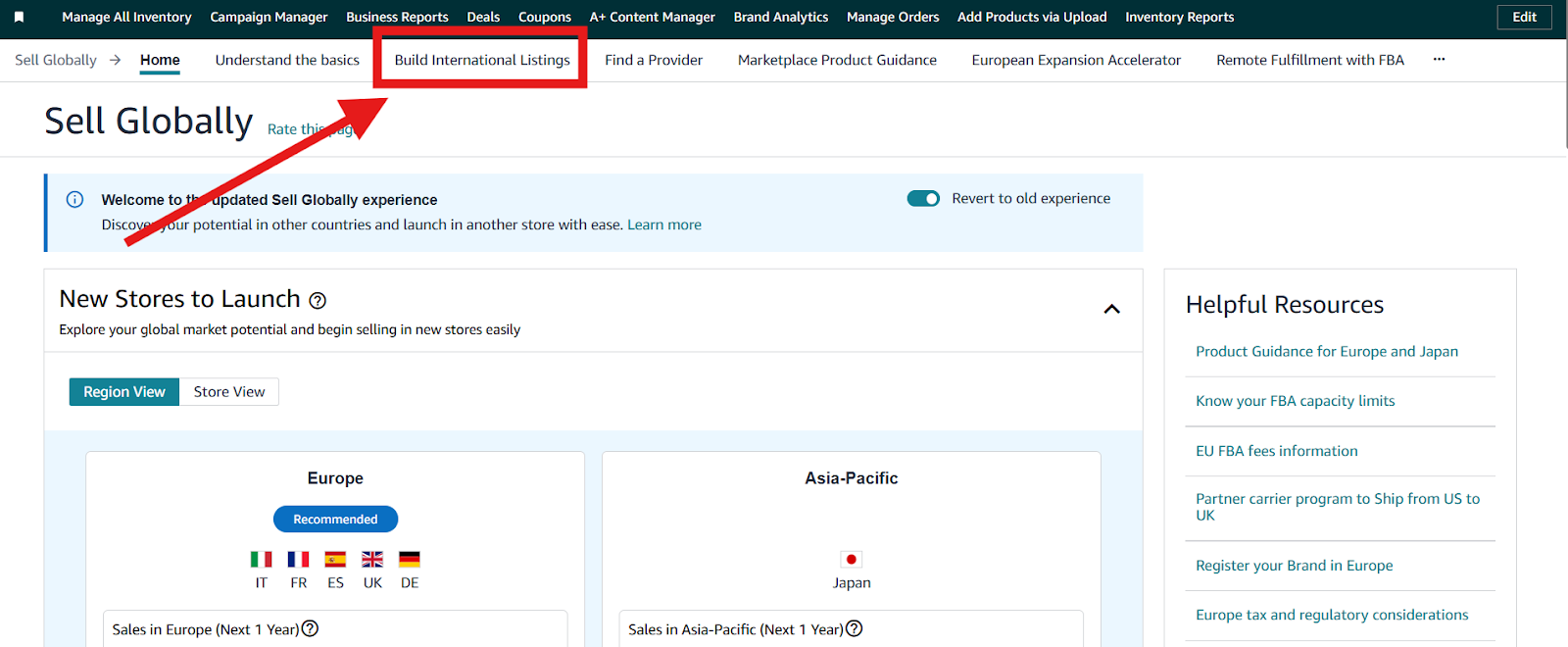This screenshot has height=647, width=1568.
Task: Click help icon beside New Stores to Launch
Action: coord(318,301)
